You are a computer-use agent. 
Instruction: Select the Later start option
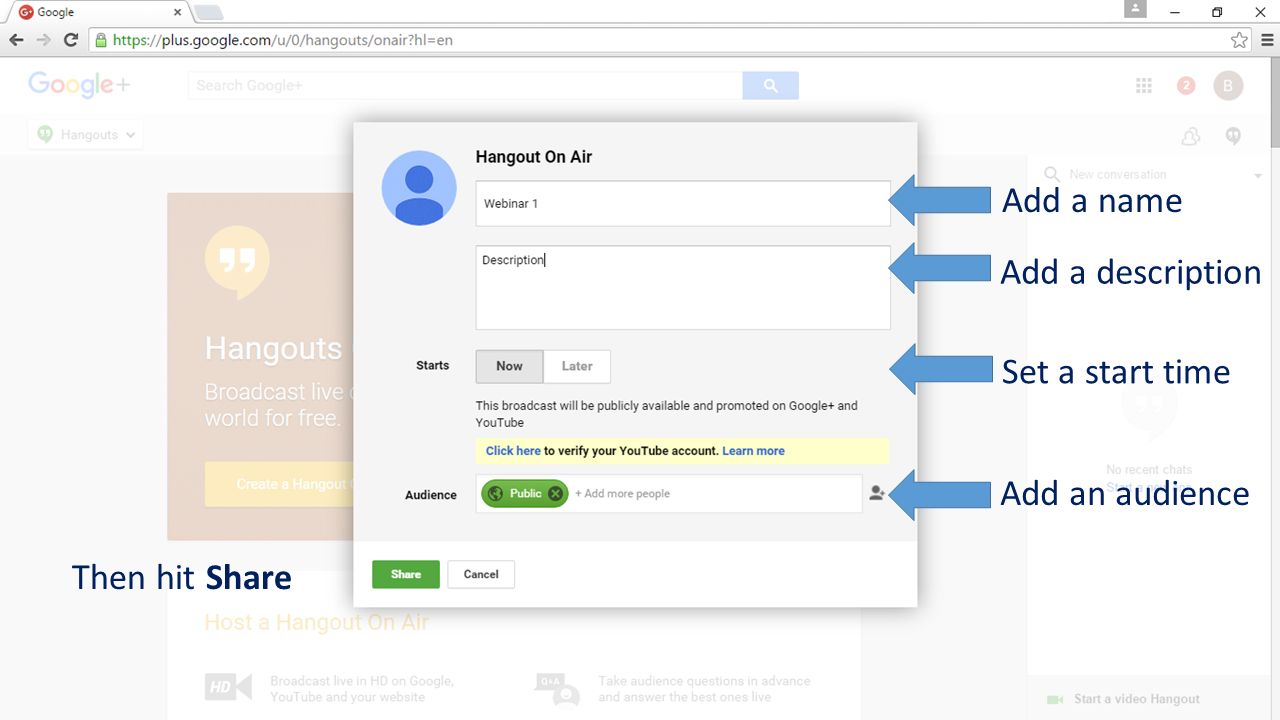coord(577,366)
